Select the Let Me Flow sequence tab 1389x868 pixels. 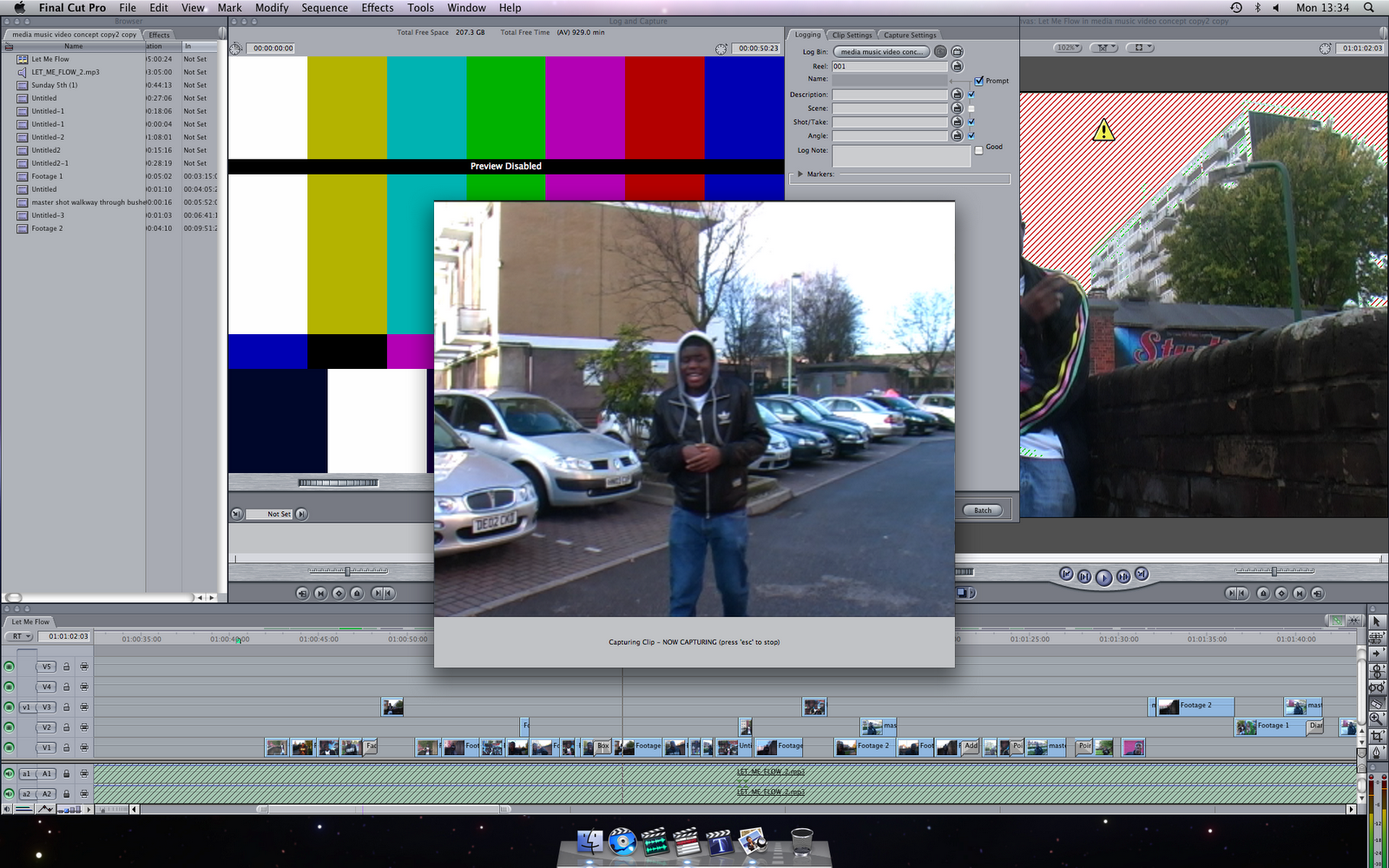(x=30, y=621)
